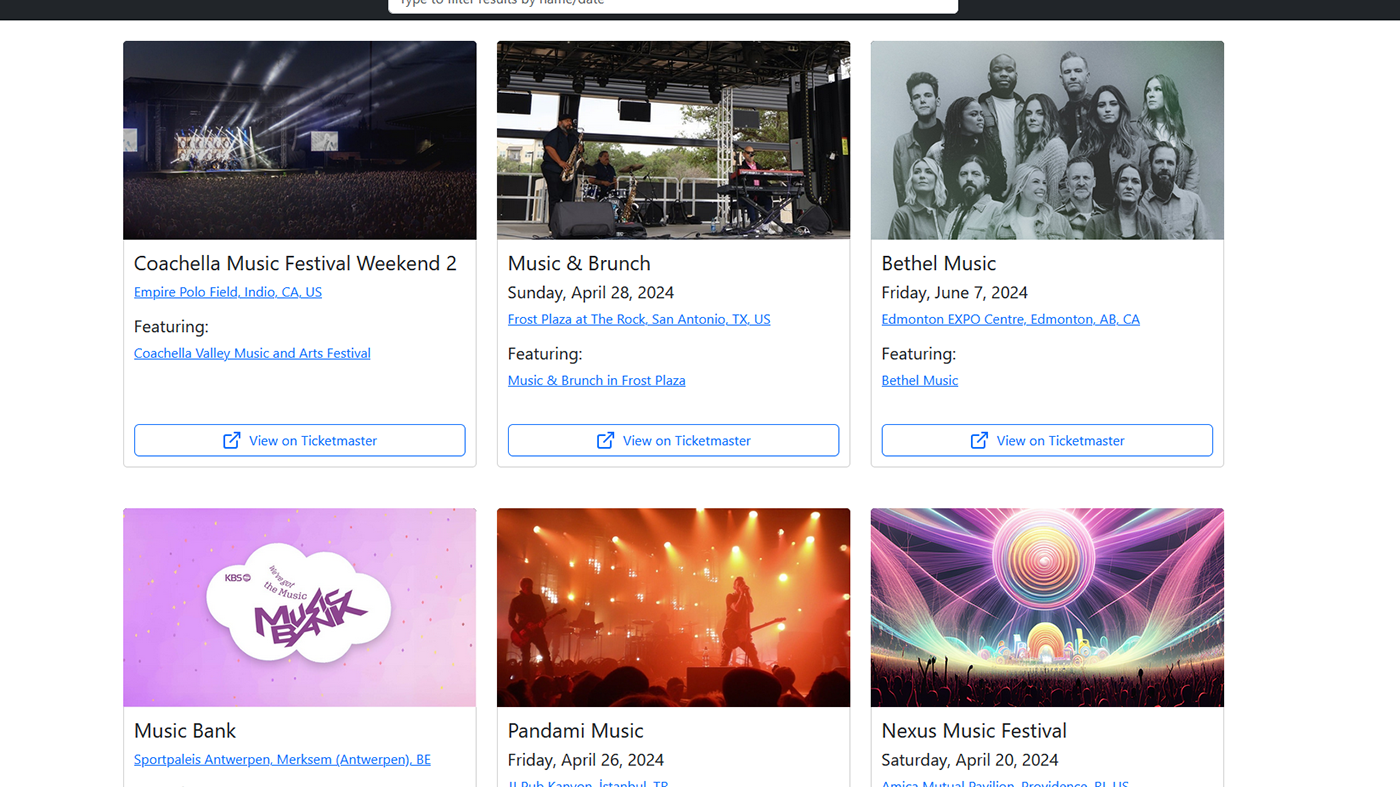Select the Nexus Music Festival card title
Screen dimensions: 1400x787
click(974, 730)
